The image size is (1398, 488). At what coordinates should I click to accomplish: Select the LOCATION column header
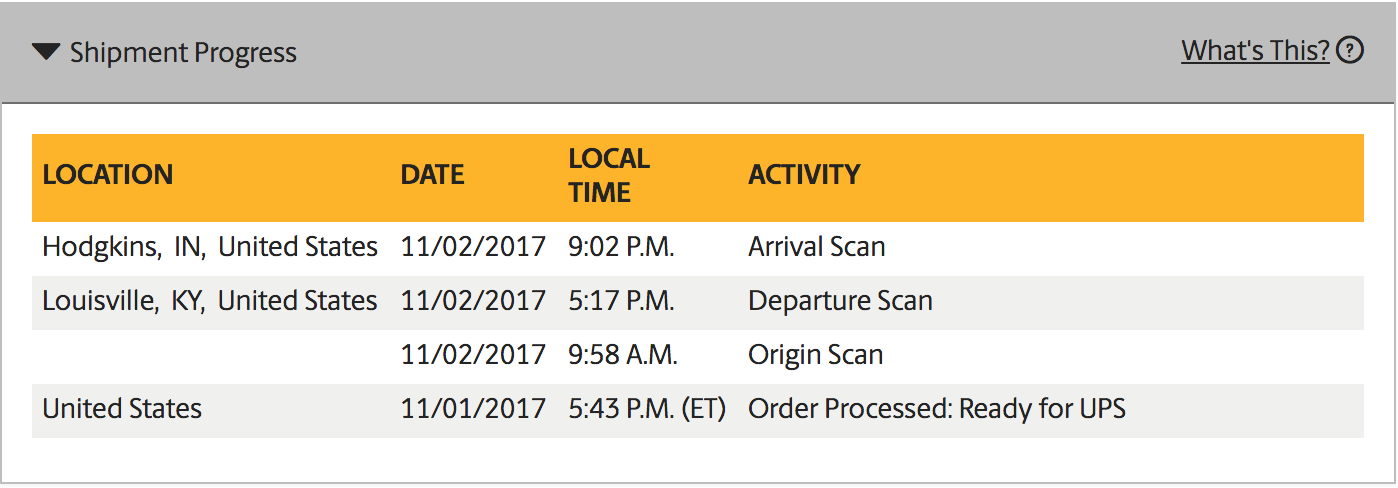pos(108,174)
